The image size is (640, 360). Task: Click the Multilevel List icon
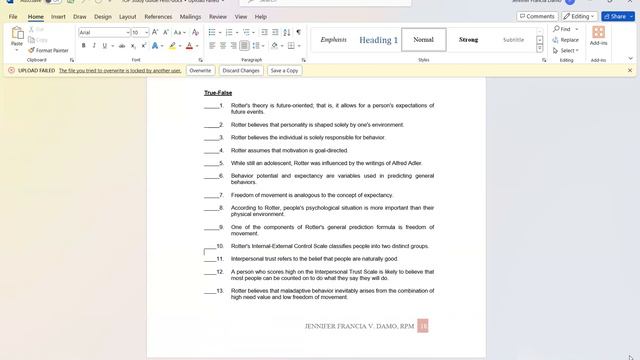point(246,32)
